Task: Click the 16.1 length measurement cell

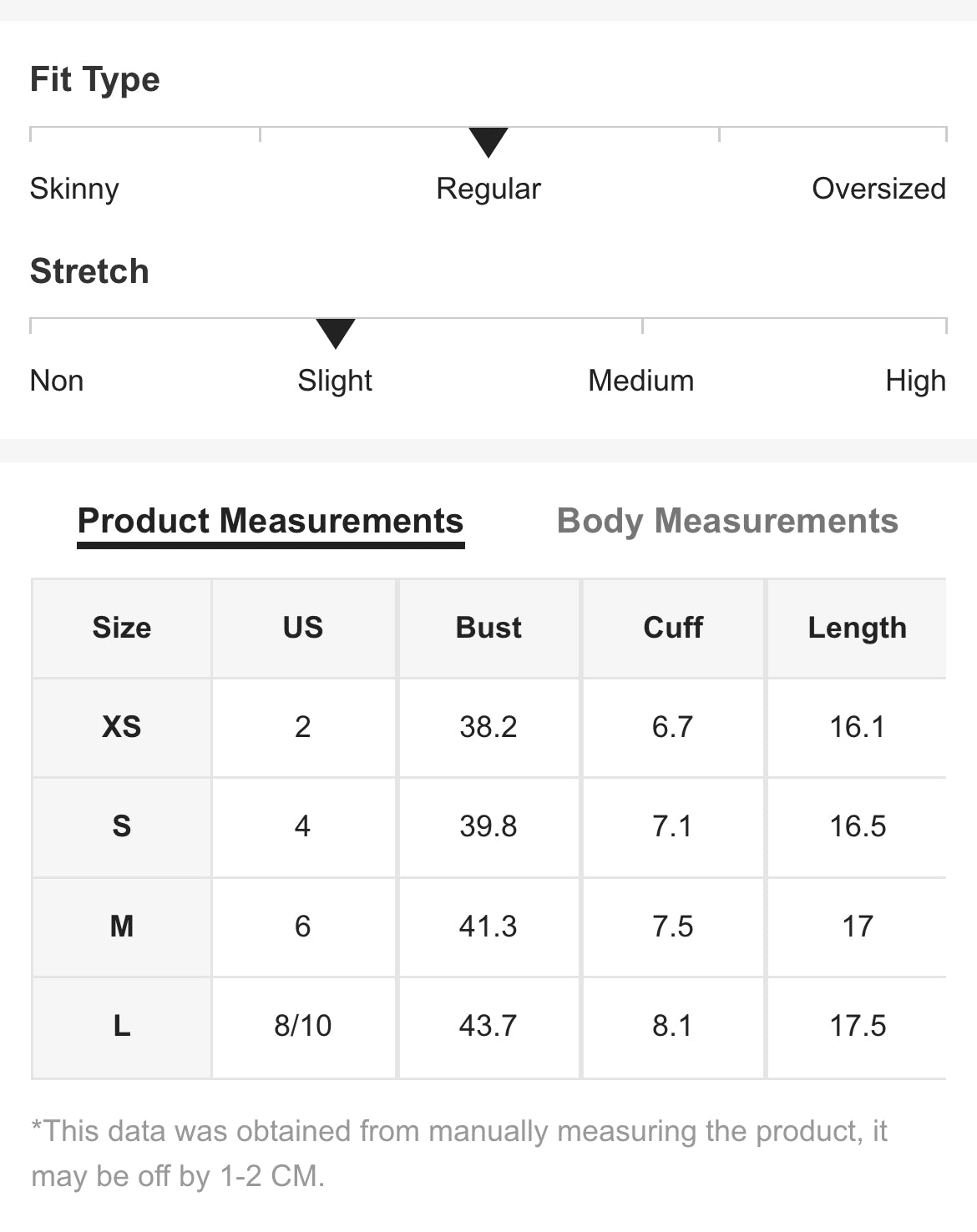Action: point(857,727)
